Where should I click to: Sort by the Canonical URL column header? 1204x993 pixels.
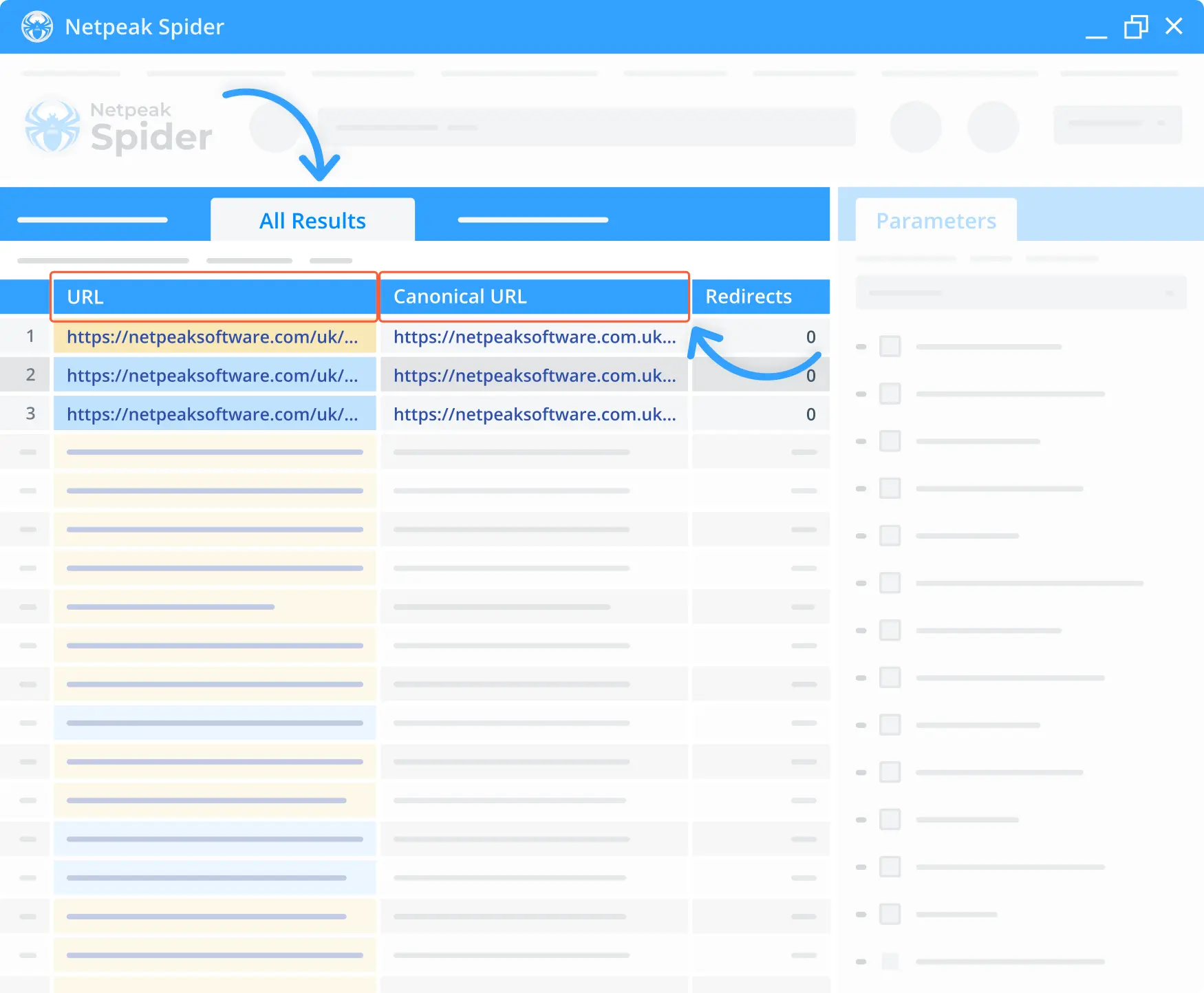tap(534, 297)
